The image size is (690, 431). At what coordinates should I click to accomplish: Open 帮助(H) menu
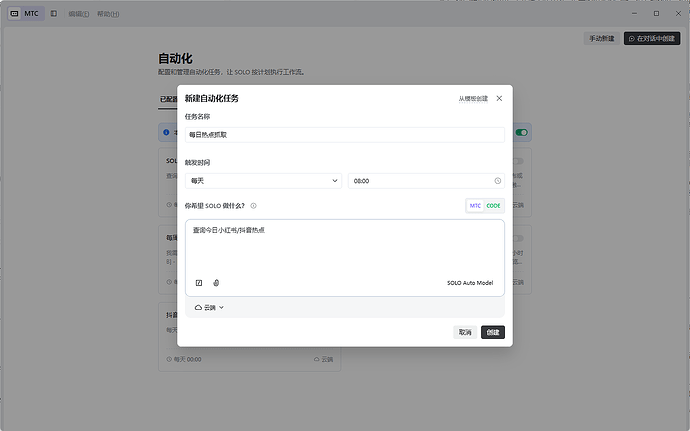tap(108, 14)
